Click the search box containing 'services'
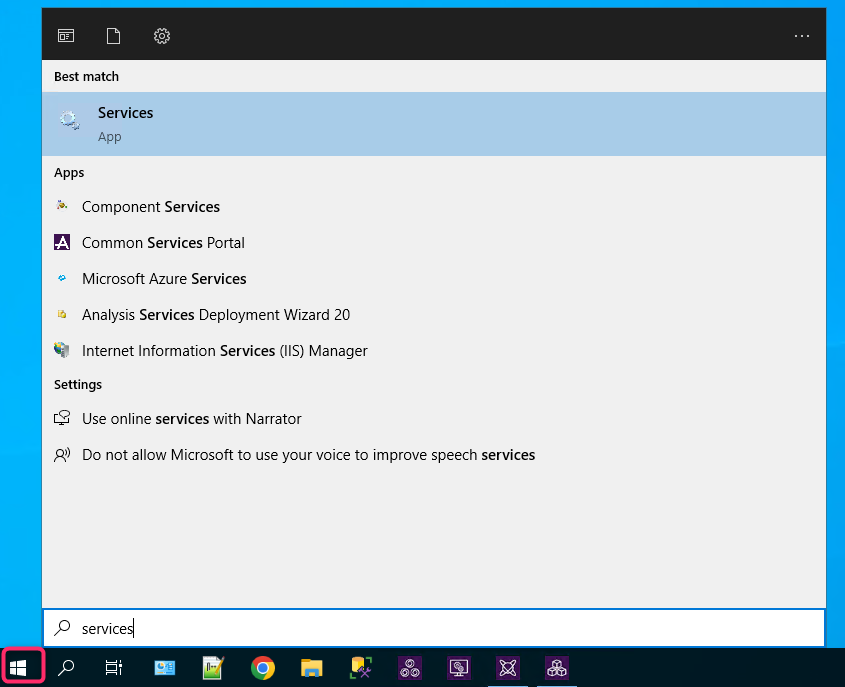The image size is (845, 687). [434, 628]
